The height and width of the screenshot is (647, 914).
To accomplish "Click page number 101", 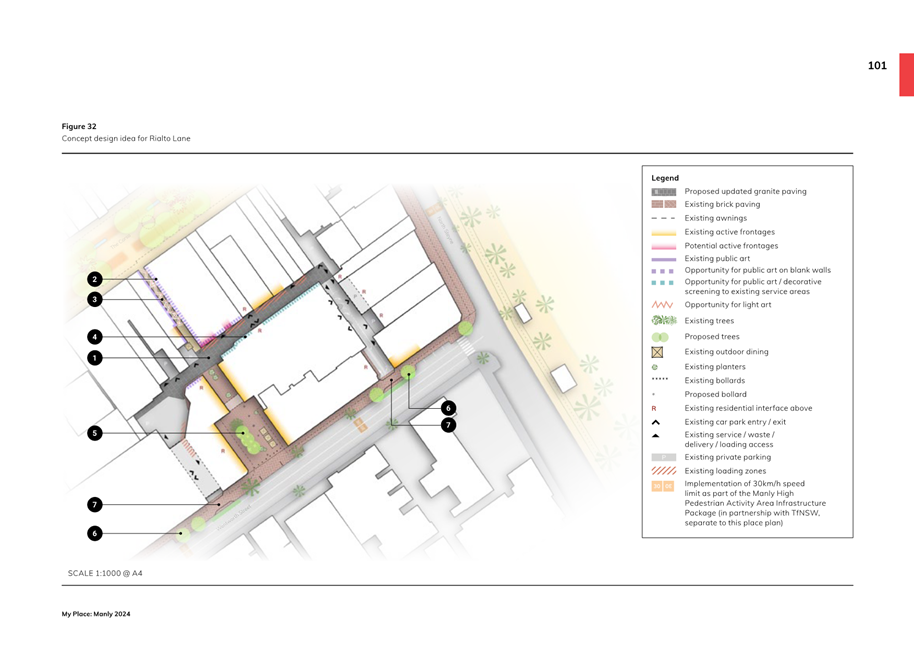I will (877, 66).
